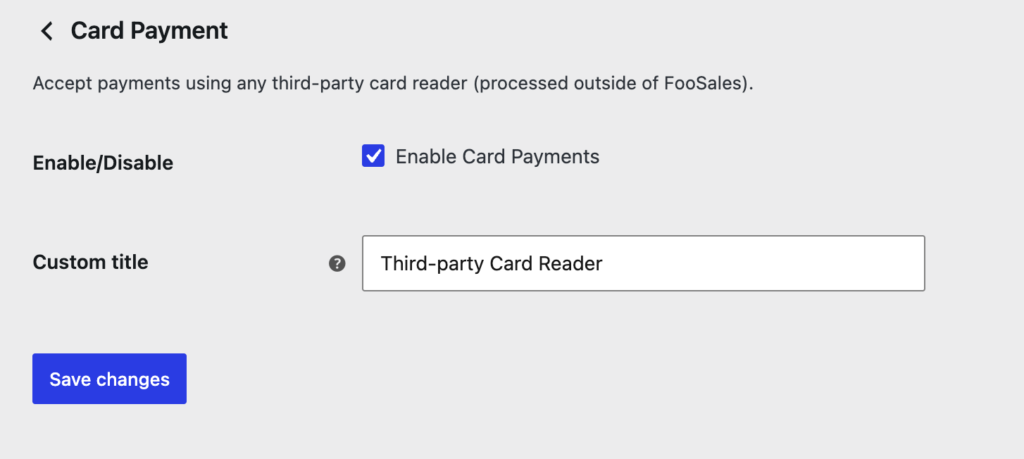Image resolution: width=1024 pixels, height=459 pixels.
Task: Show tooltip for Custom title help icon
Action: coord(337,263)
